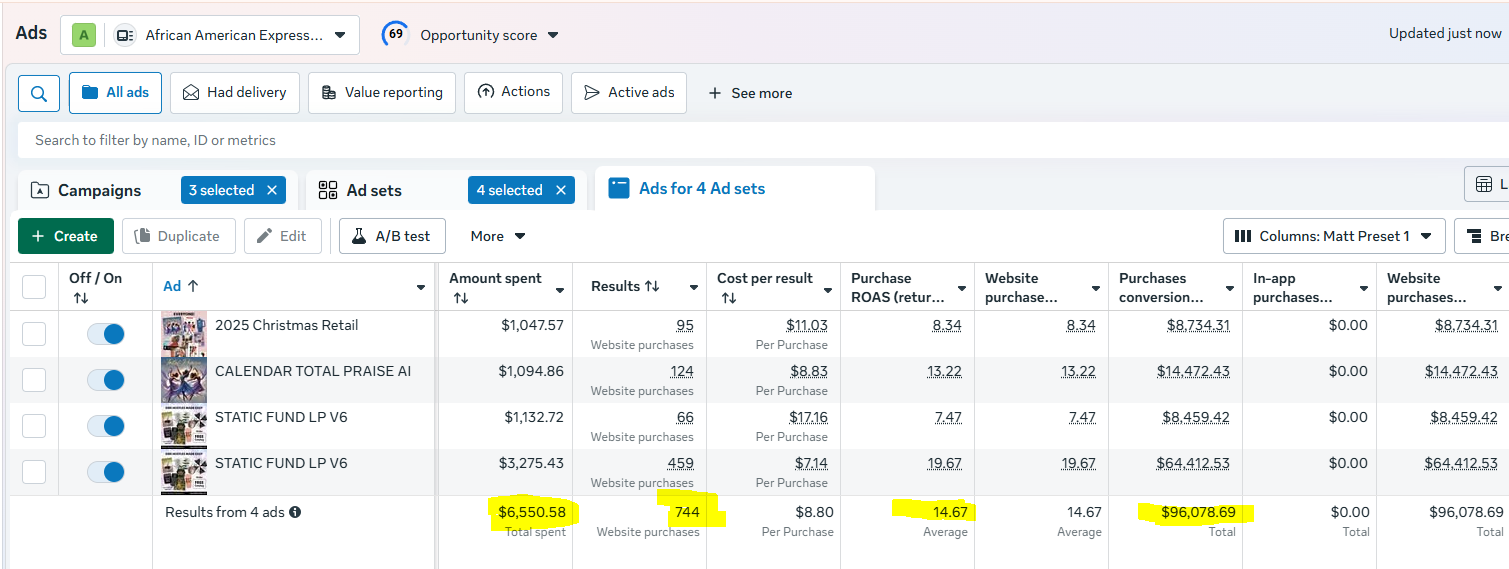Click the green account avatar A icon
Image resolution: width=1509 pixels, height=569 pixels.
tap(84, 35)
